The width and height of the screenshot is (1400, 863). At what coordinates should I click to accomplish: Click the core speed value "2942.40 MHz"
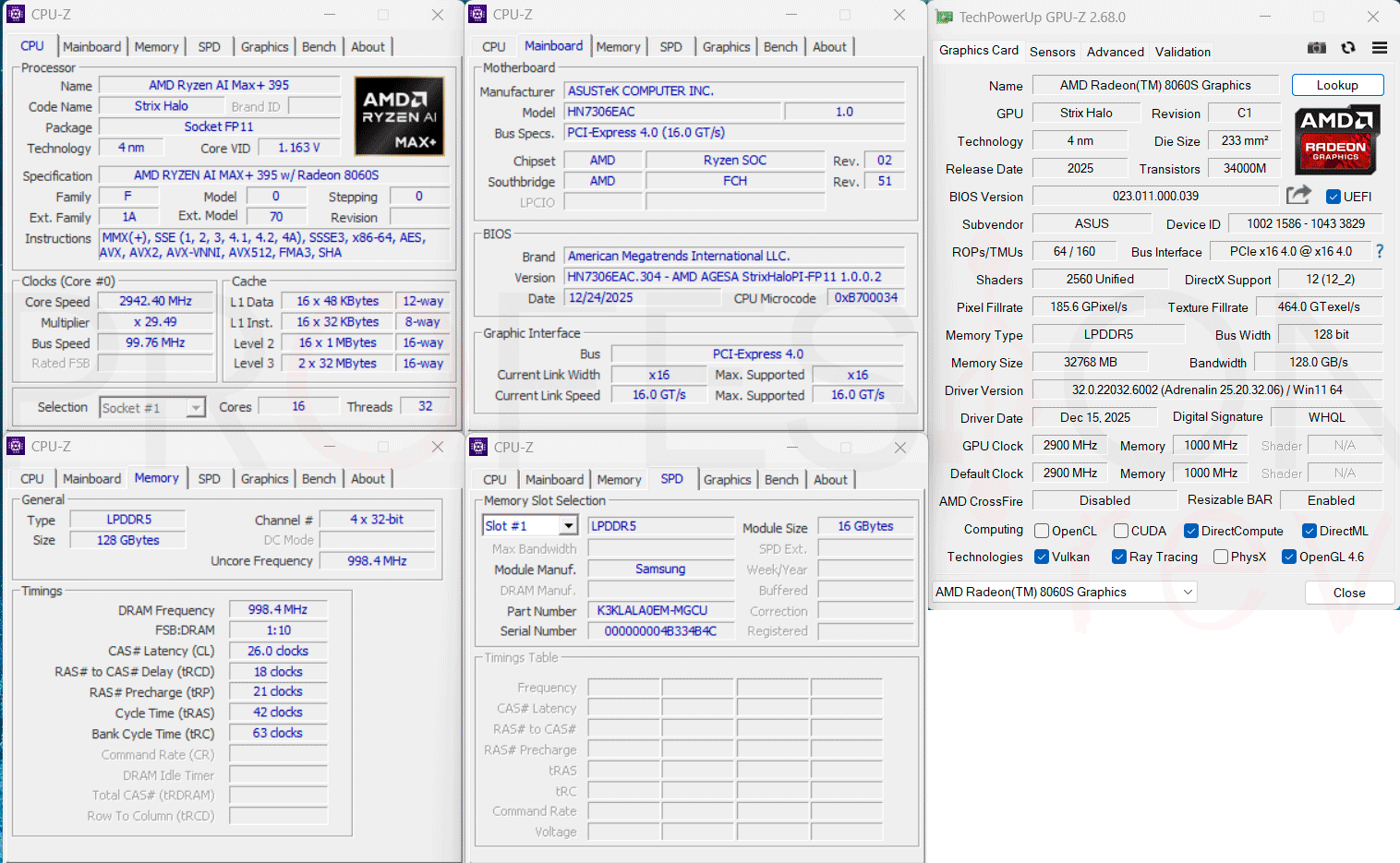tap(155, 301)
